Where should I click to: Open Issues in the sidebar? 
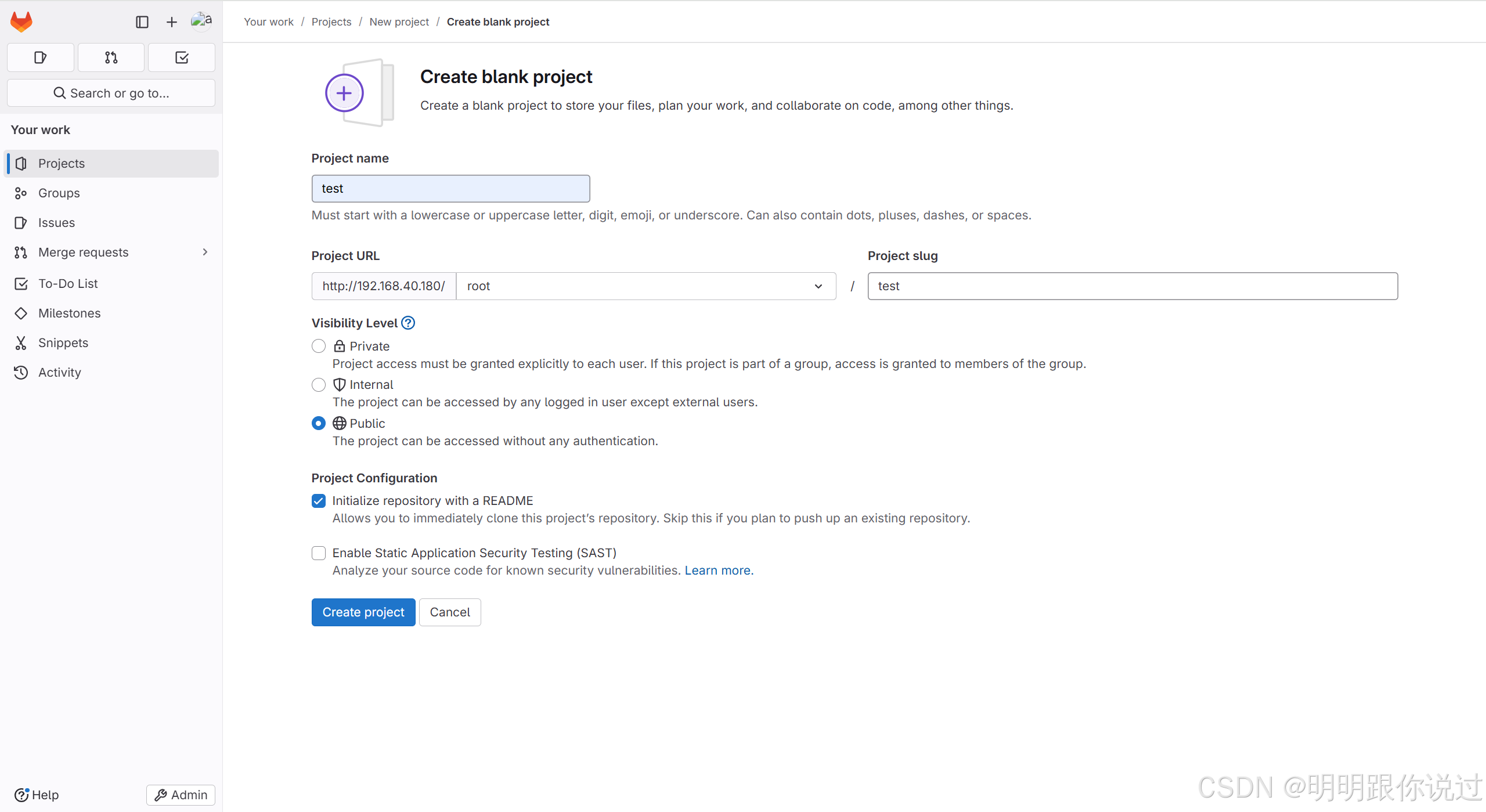[x=111, y=223]
